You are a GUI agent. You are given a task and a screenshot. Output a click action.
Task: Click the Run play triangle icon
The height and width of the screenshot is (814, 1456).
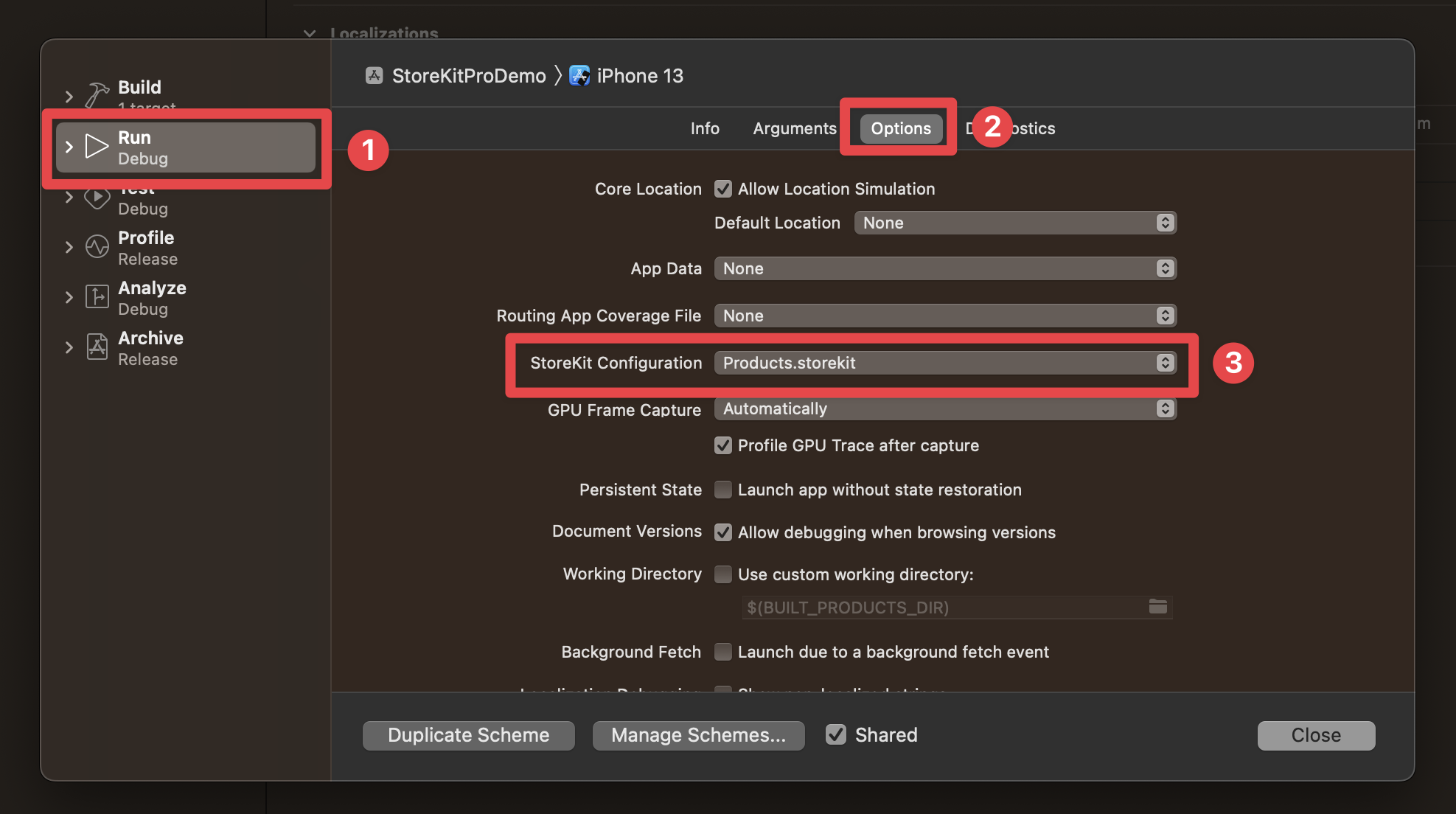[x=97, y=146]
